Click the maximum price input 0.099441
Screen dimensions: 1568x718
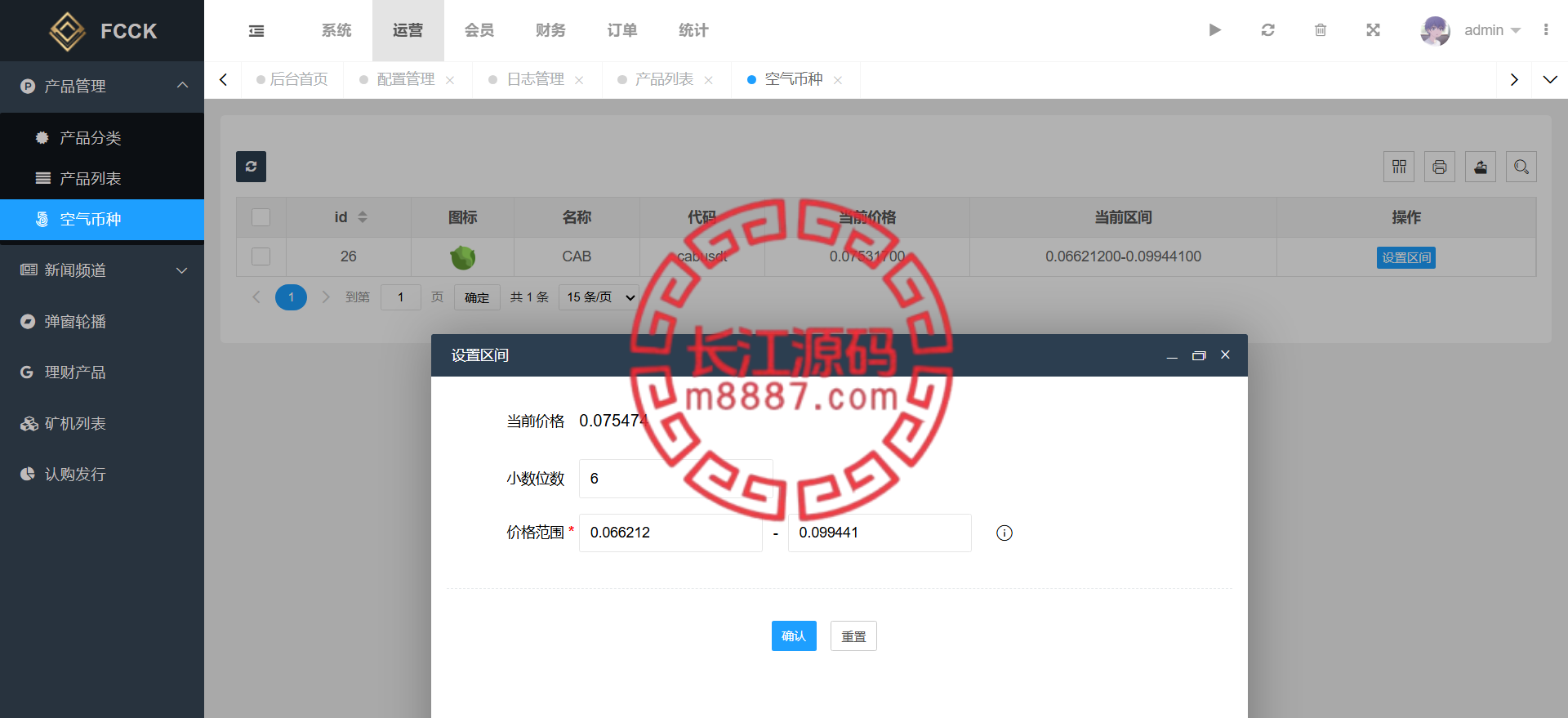[880, 533]
